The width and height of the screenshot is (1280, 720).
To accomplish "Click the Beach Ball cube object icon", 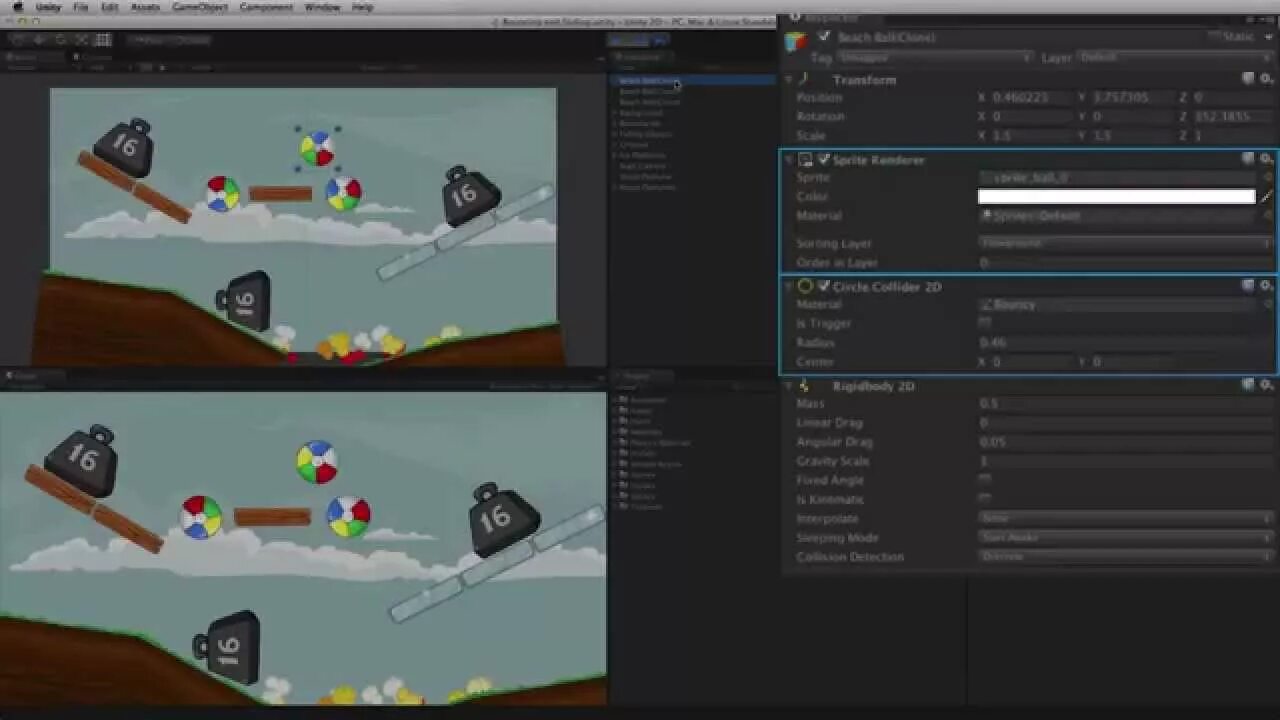I will [x=796, y=41].
